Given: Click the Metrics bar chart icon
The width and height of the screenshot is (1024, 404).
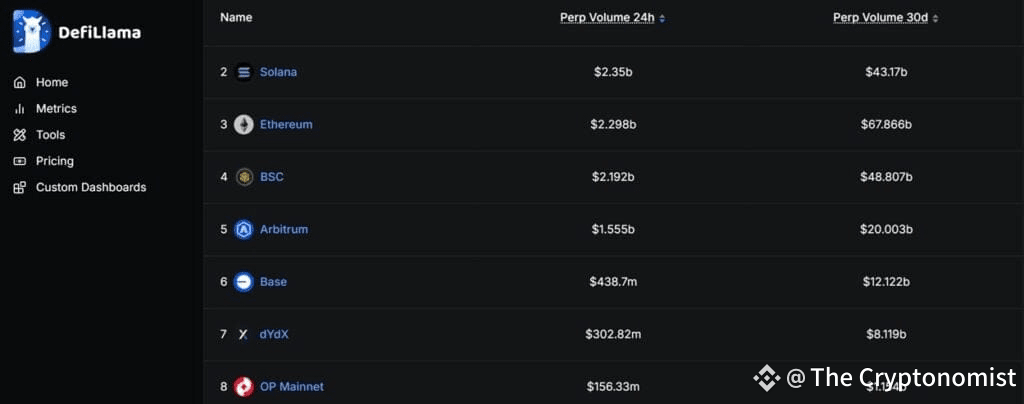Looking at the screenshot, I should [x=20, y=109].
